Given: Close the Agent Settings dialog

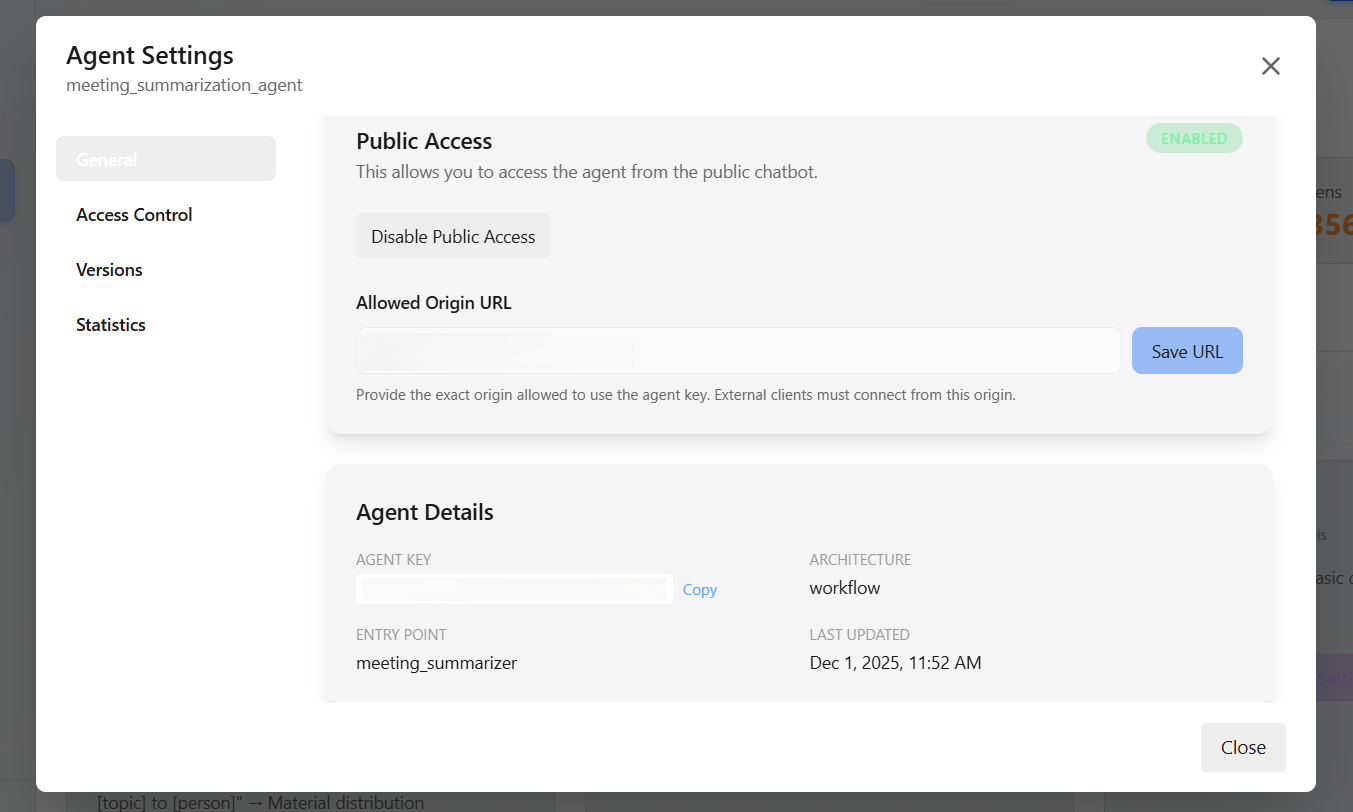Looking at the screenshot, I should point(1243,747).
